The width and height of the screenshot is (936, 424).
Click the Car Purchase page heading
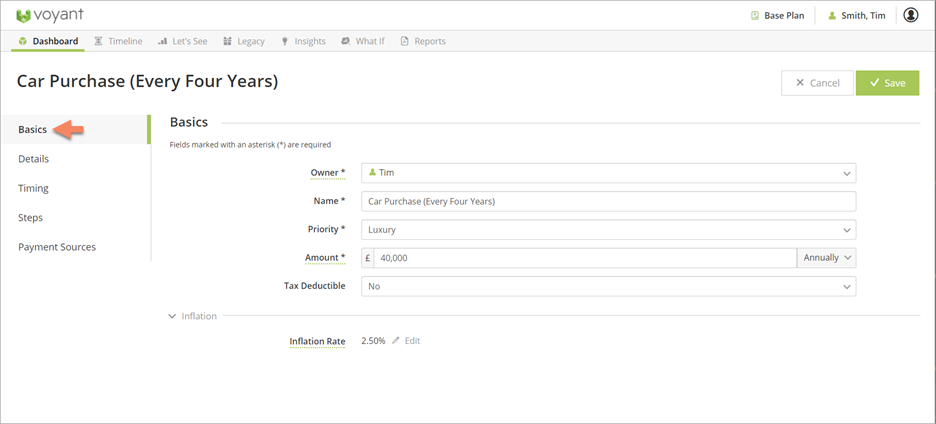(147, 82)
